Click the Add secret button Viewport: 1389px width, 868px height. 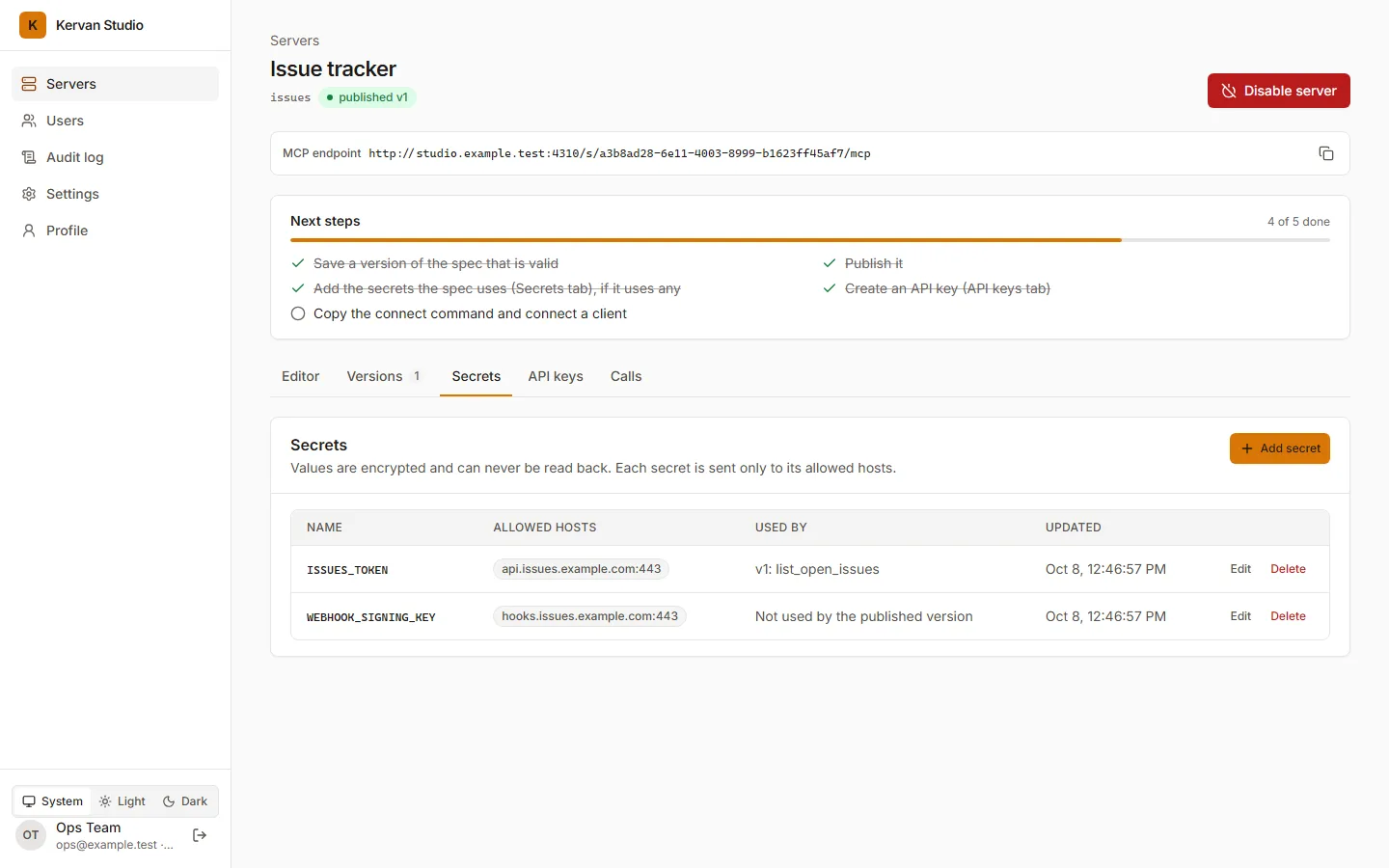[x=1279, y=448]
